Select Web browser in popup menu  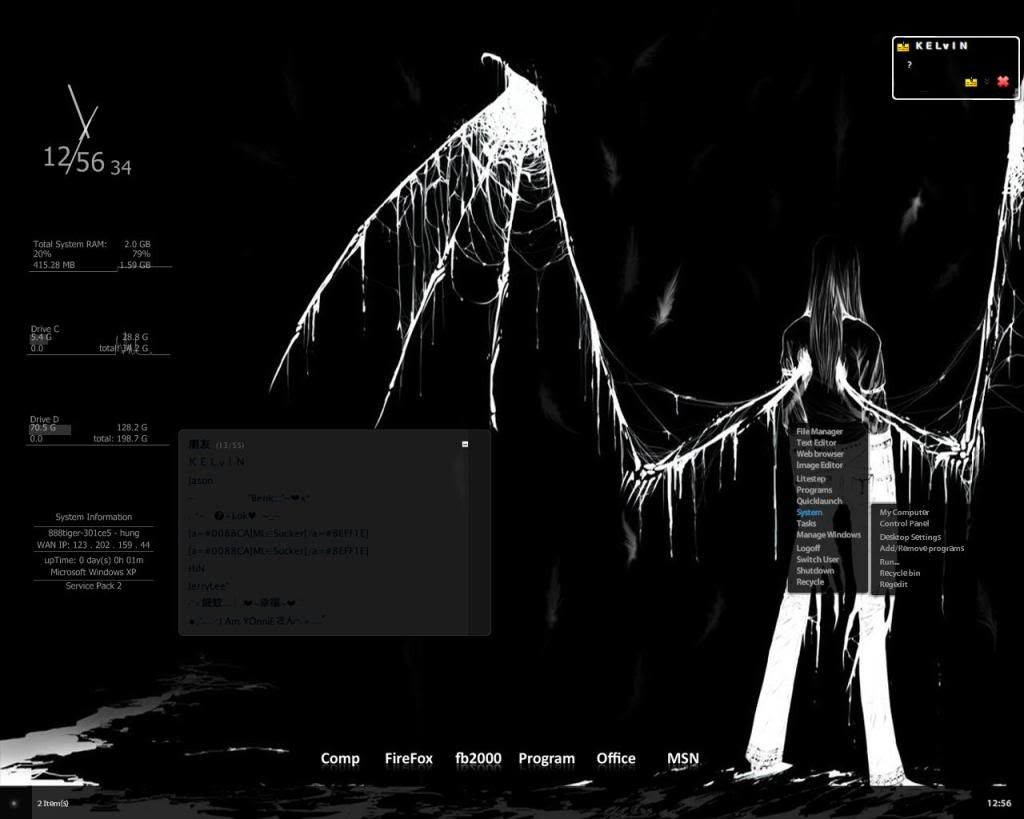point(820,454)
